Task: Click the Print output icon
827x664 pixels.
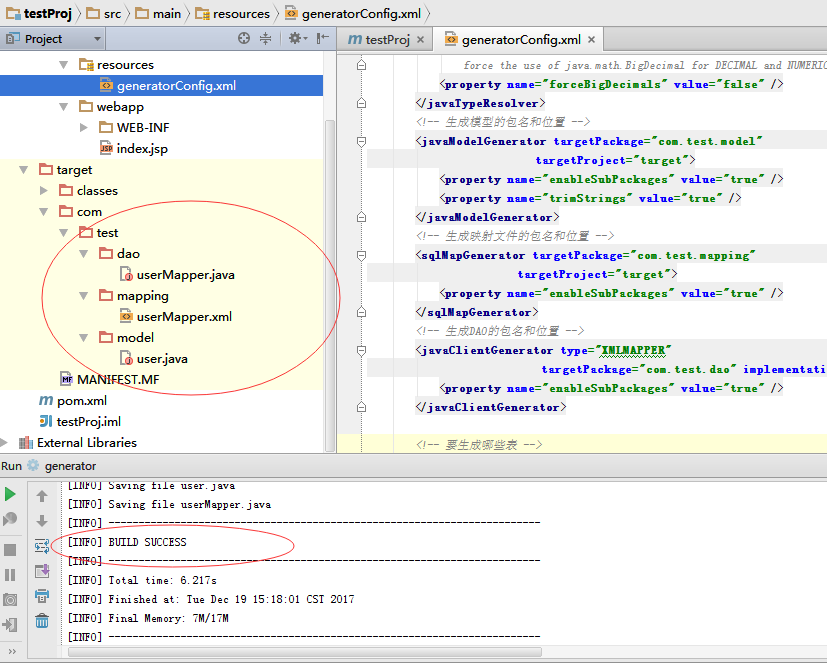Action: (x=42, y=596)
